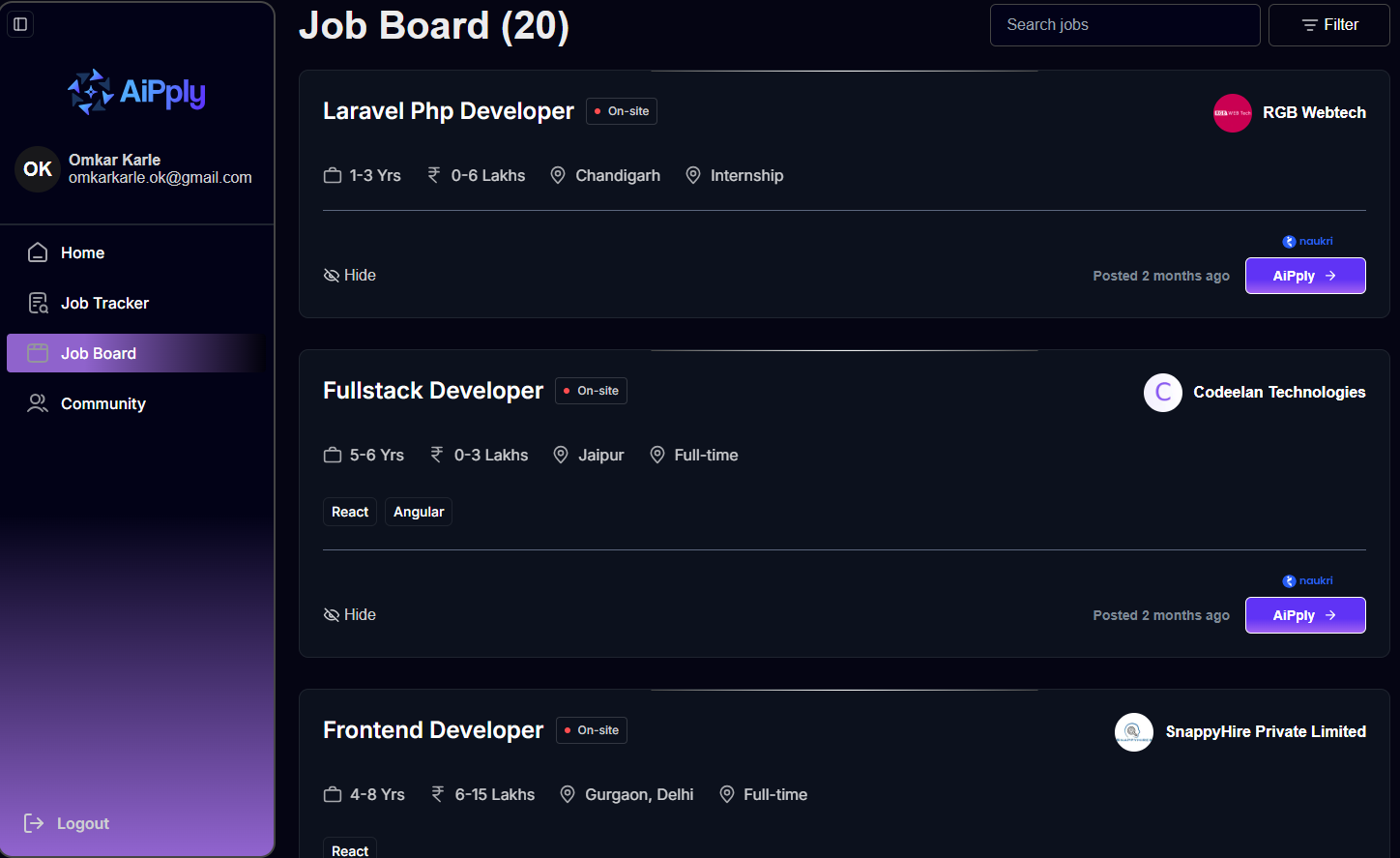
Task: Click On-site badge on Frontend Developer
Action: pos(592,730)
